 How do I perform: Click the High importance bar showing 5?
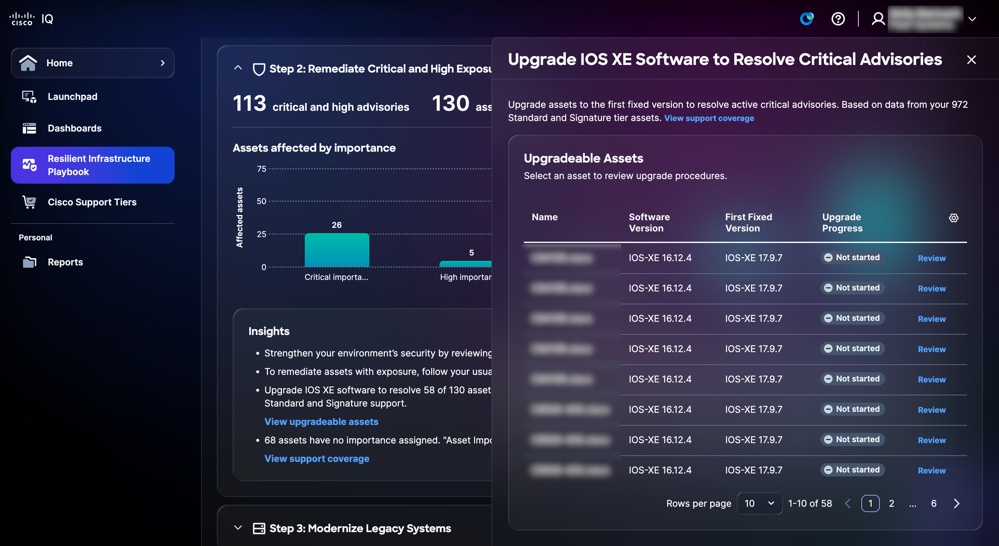[466, 264]
